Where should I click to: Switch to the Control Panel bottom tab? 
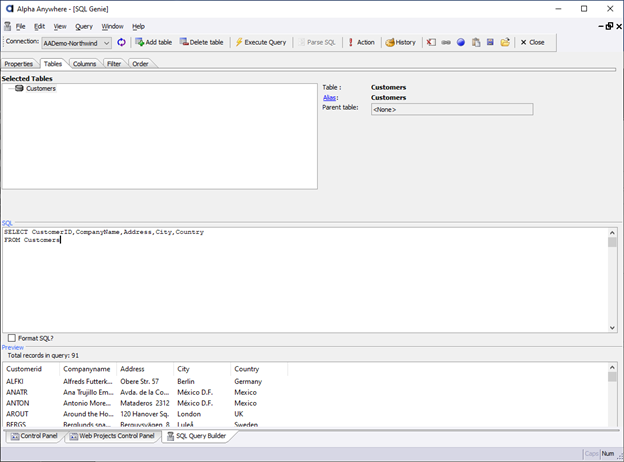[x=34, y=436]
